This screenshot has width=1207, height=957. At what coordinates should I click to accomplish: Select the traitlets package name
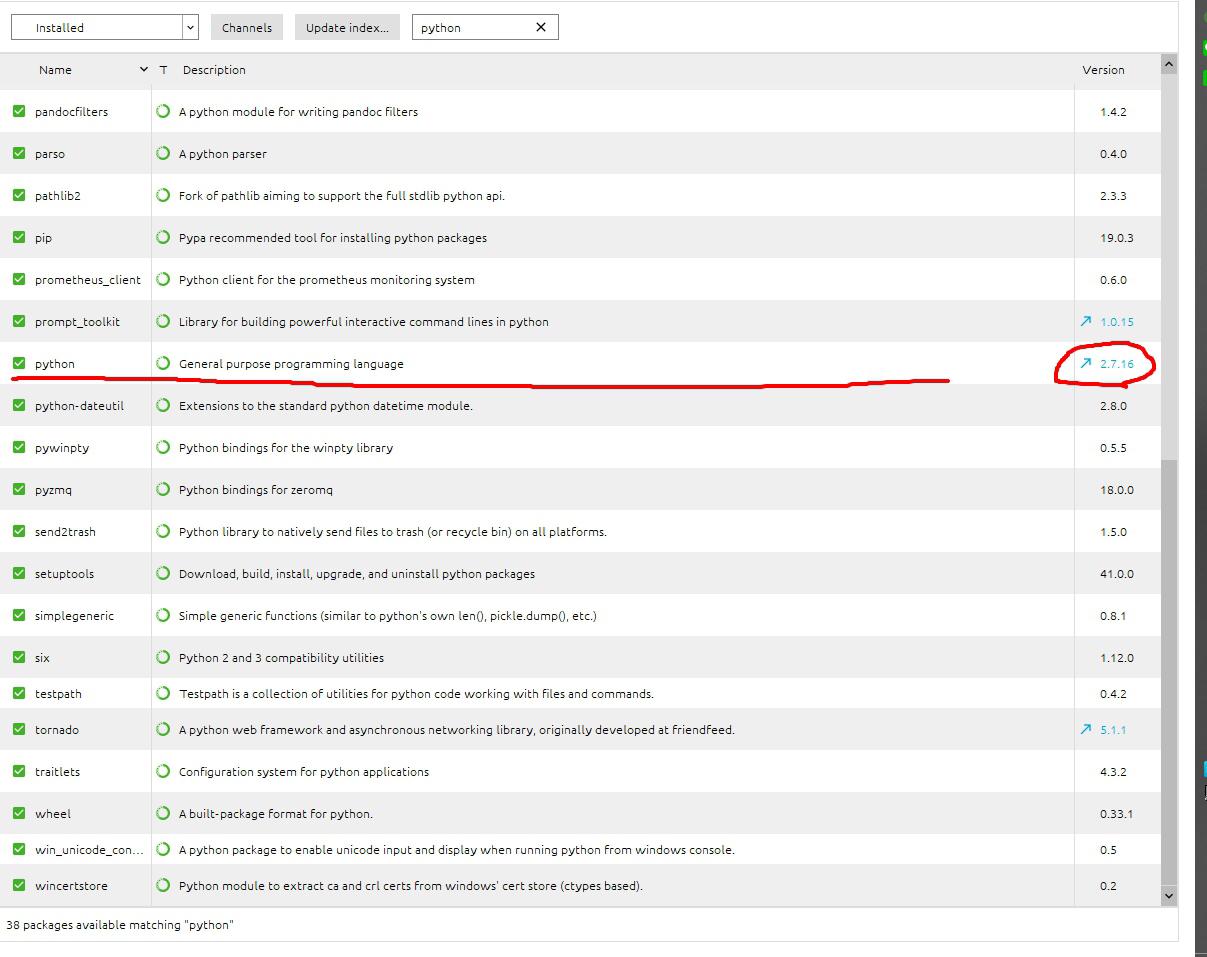click(x=57, y=772)
